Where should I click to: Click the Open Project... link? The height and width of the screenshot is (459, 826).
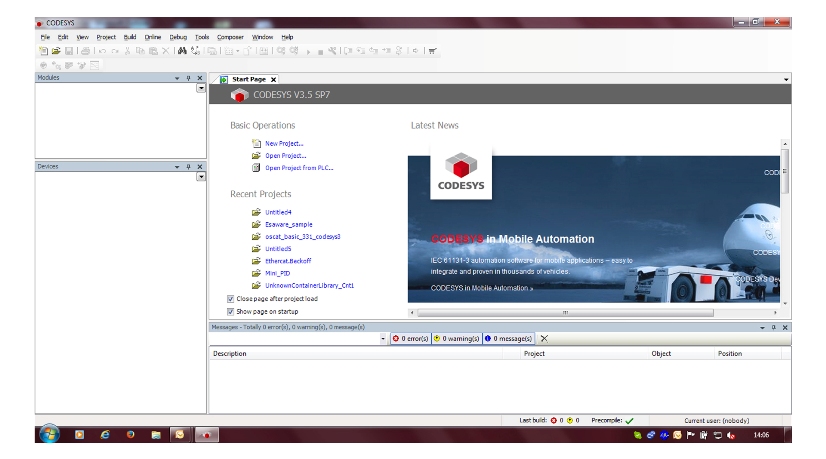286,155
